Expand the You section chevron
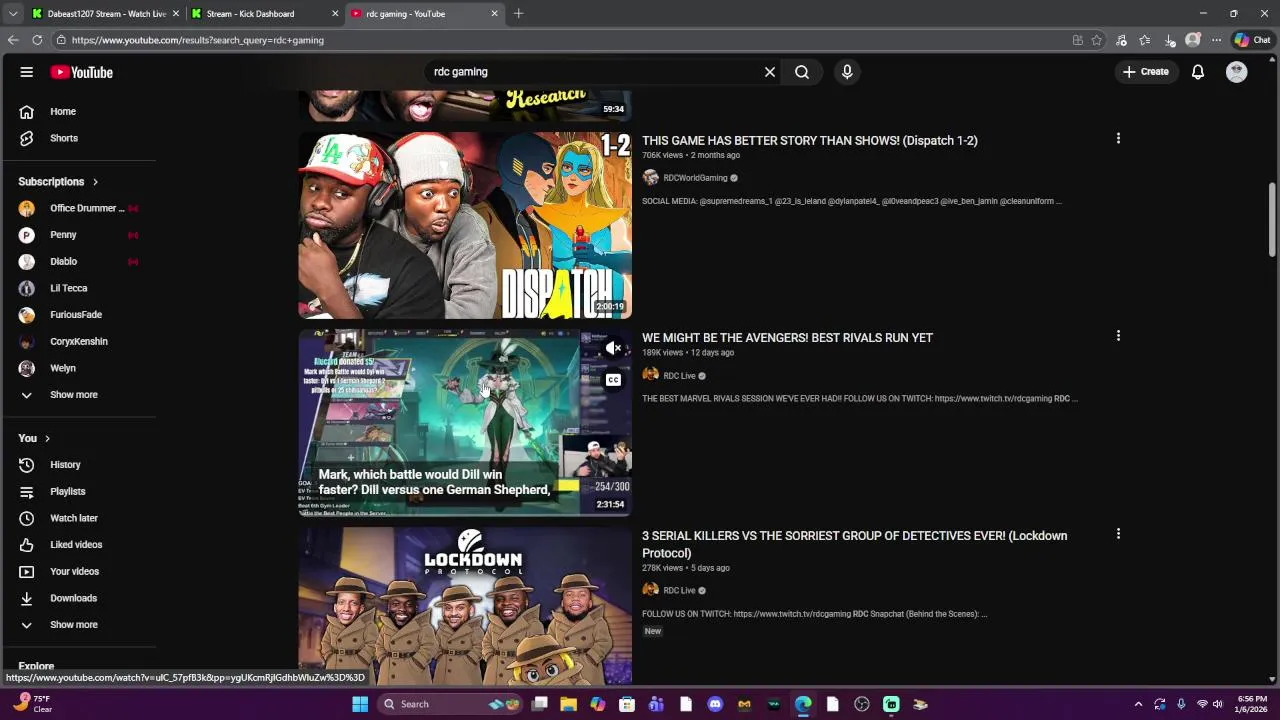The height and width of the screenshot is (720, 1280). click(47, 438)
